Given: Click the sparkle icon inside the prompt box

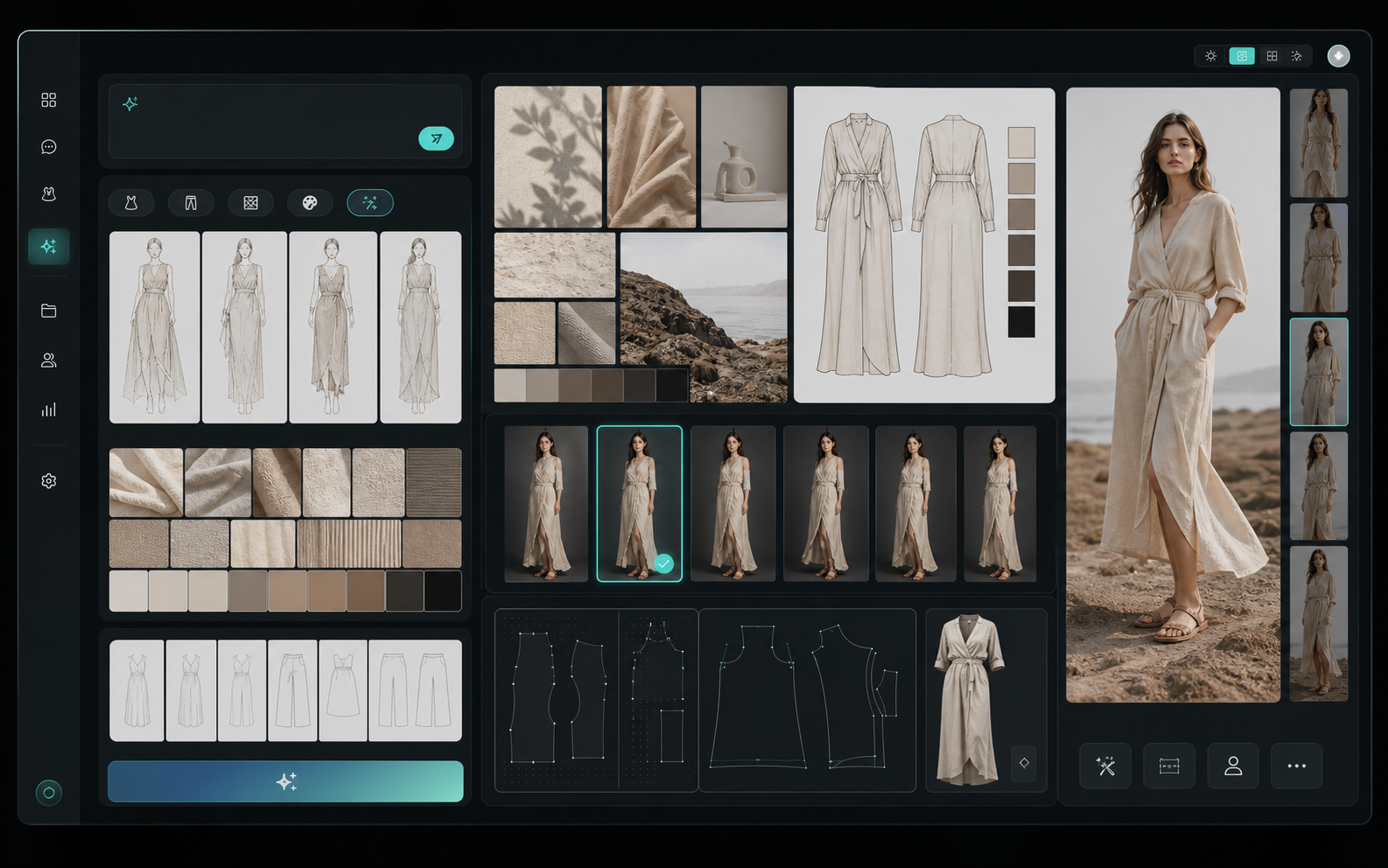Looking at the screenshot, I should [x=130, y=103].
